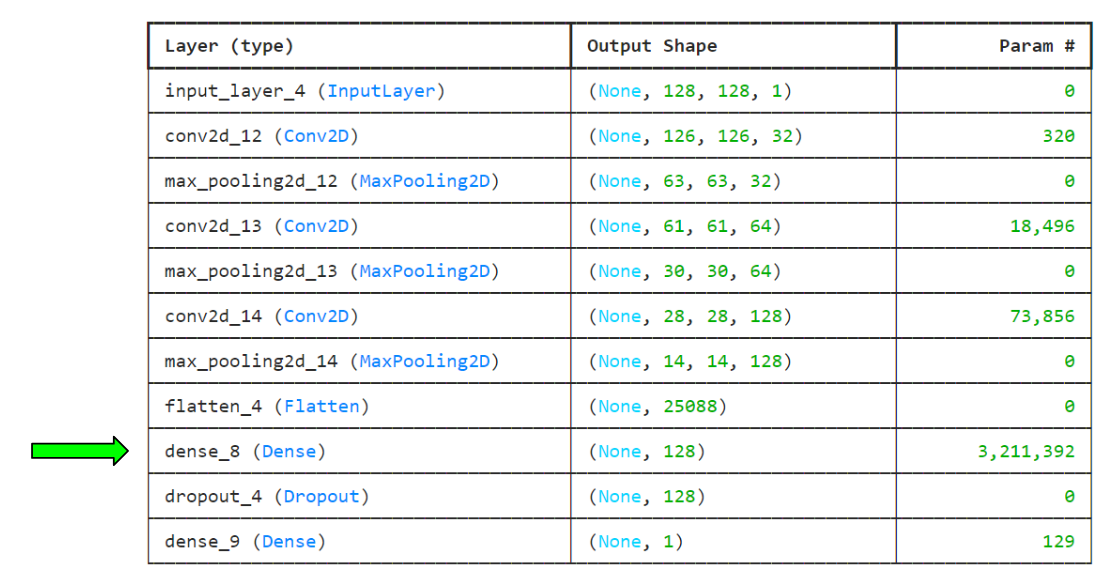Select the 18,496 parameter value

pos(1042,226)
